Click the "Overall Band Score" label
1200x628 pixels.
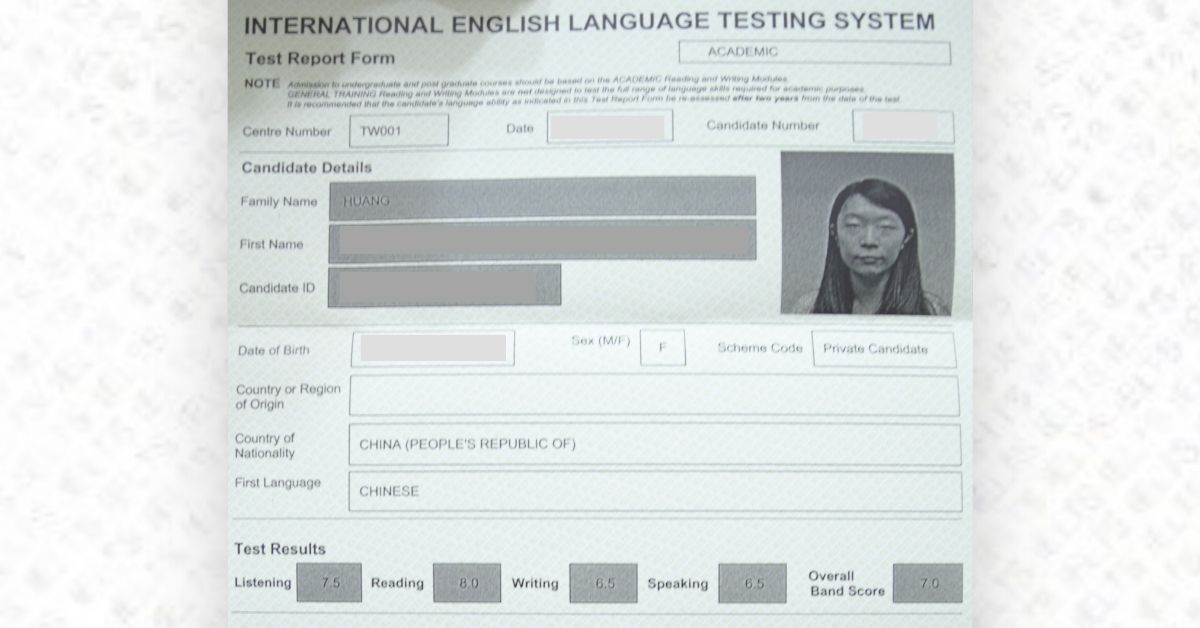pos(846,583)
